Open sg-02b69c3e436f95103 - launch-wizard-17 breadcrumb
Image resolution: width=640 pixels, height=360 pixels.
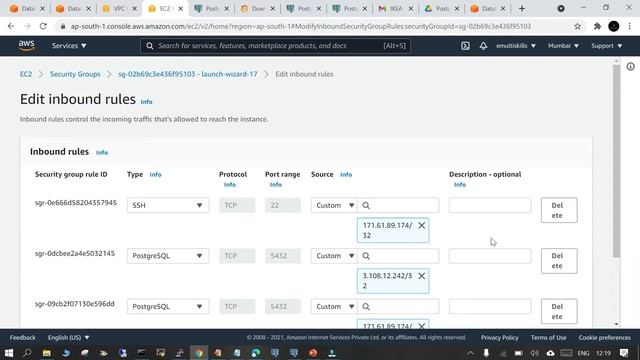point(188,74)
